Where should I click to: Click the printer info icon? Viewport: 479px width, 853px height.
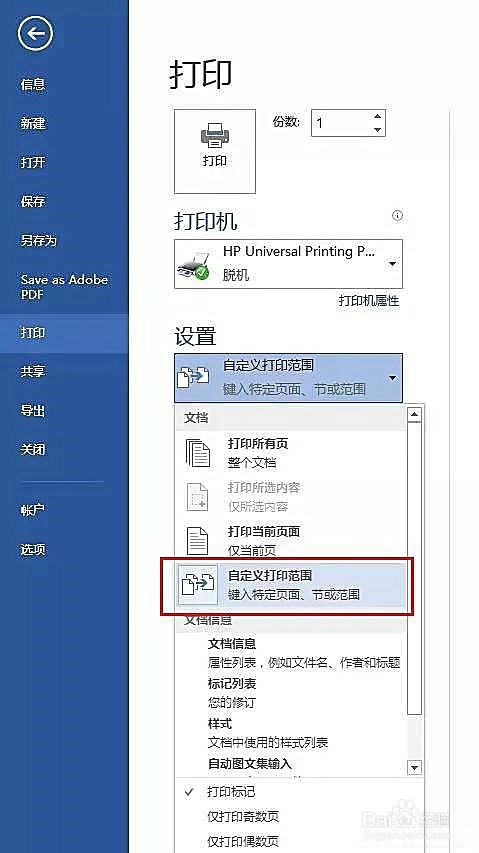397,216
